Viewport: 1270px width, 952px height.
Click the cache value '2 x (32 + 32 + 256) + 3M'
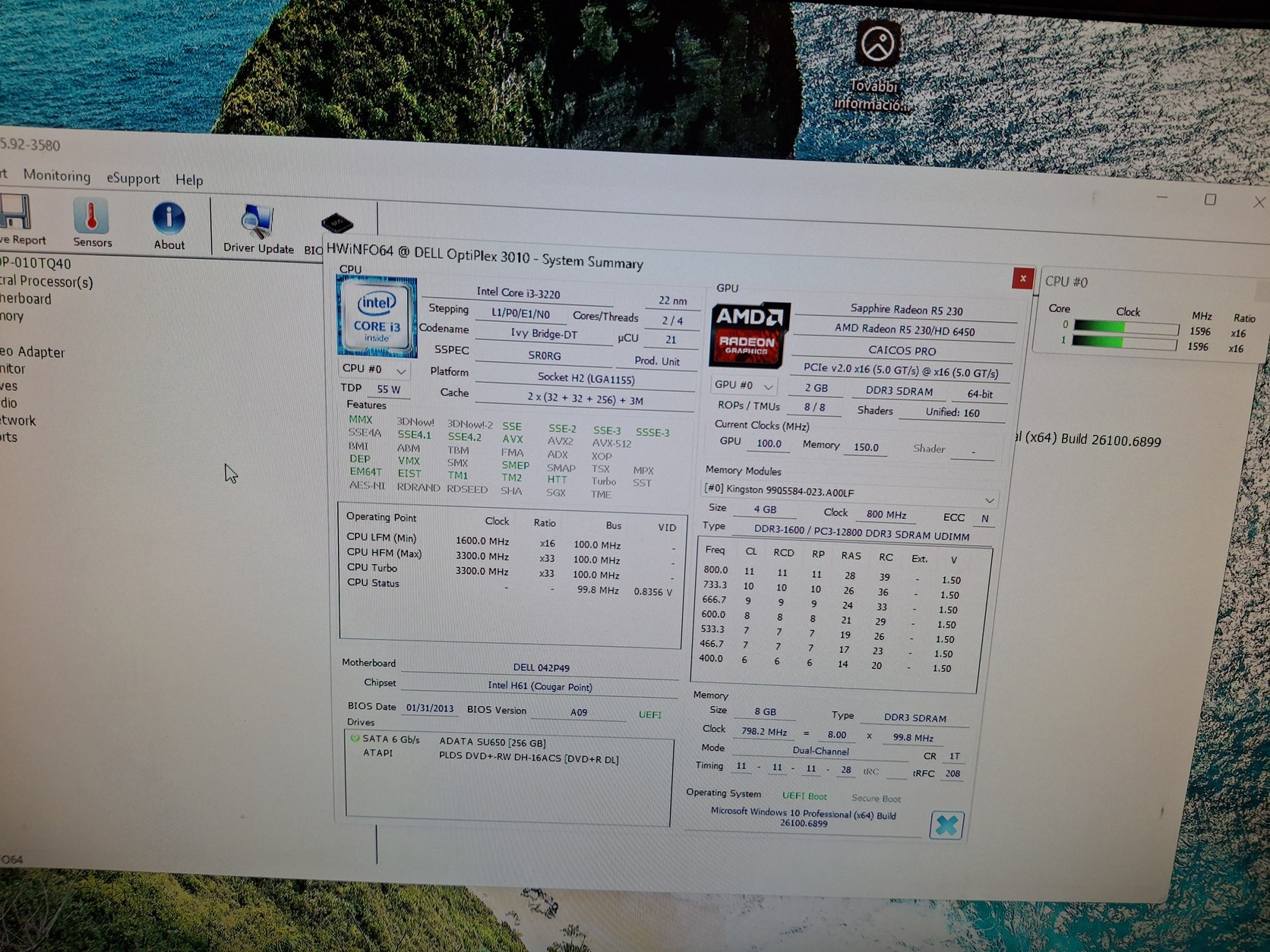tap(585, 399)
